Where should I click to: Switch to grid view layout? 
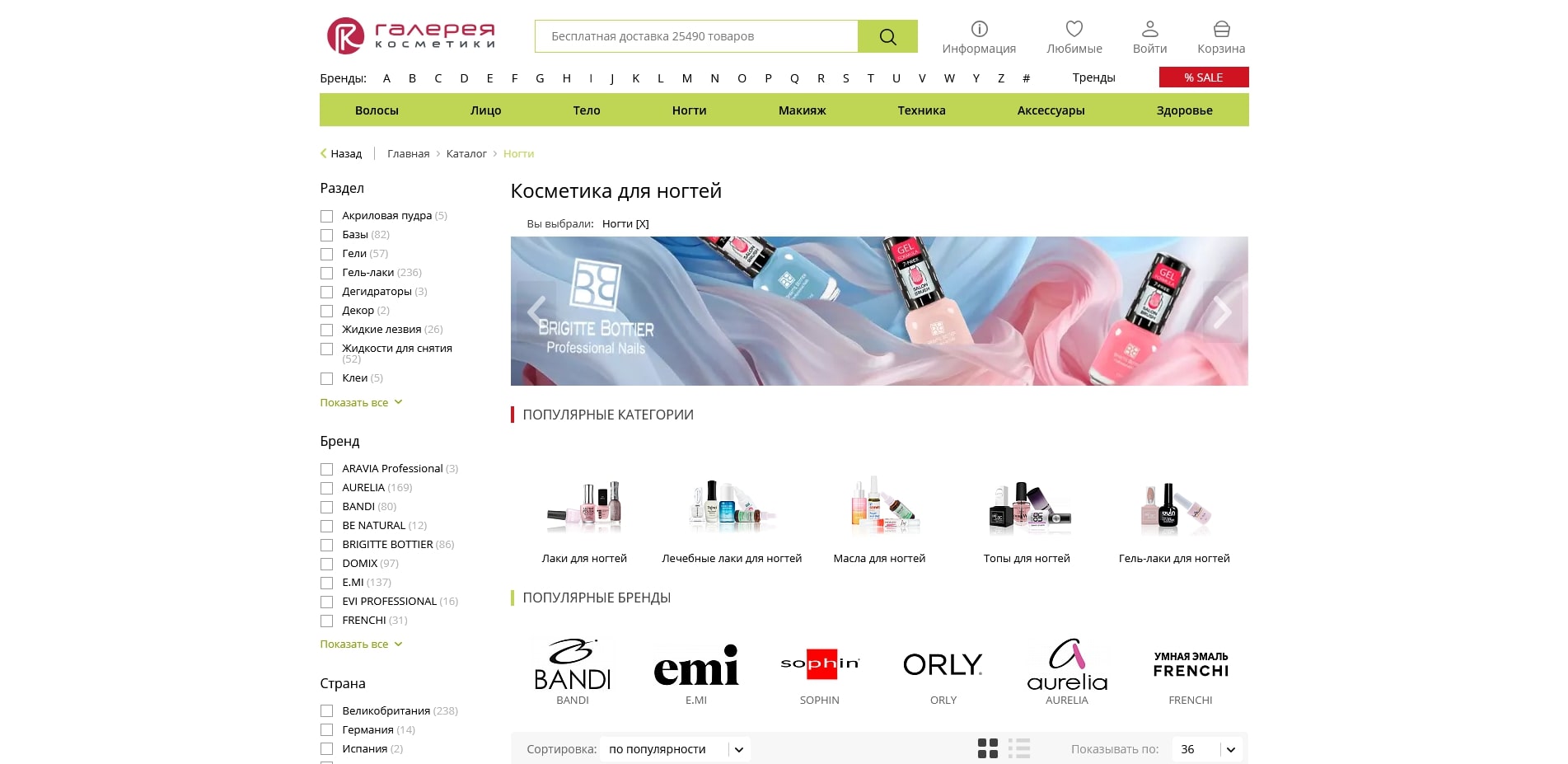(987, 748)
